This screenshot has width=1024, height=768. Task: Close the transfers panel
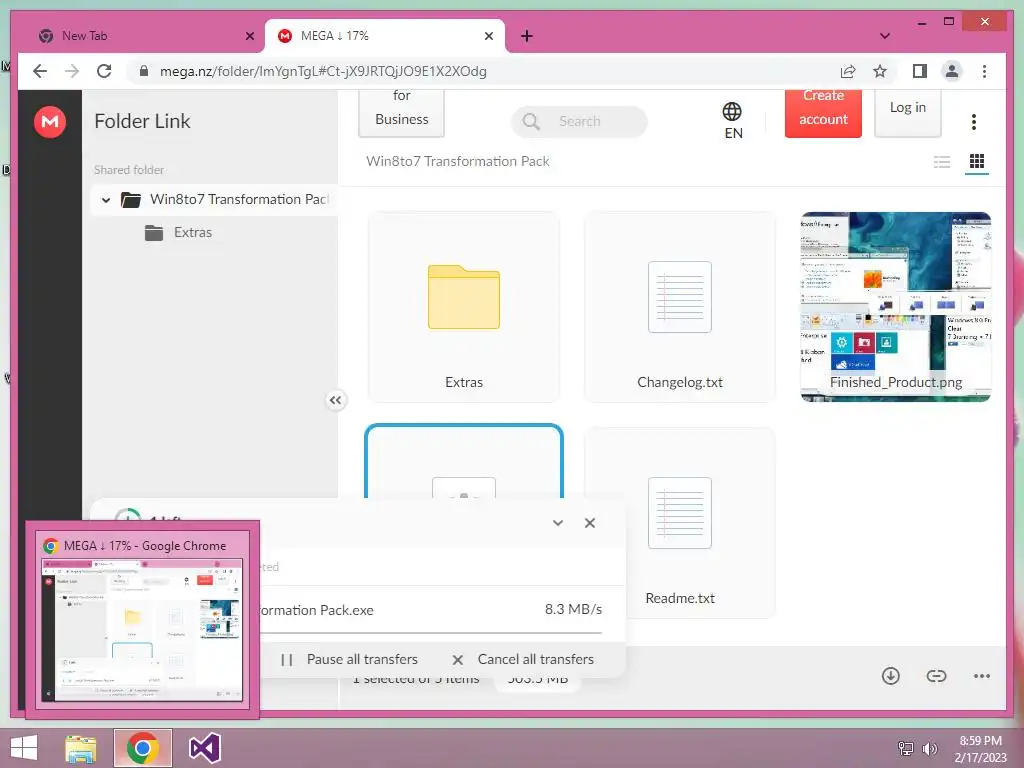tap(590, 523)
